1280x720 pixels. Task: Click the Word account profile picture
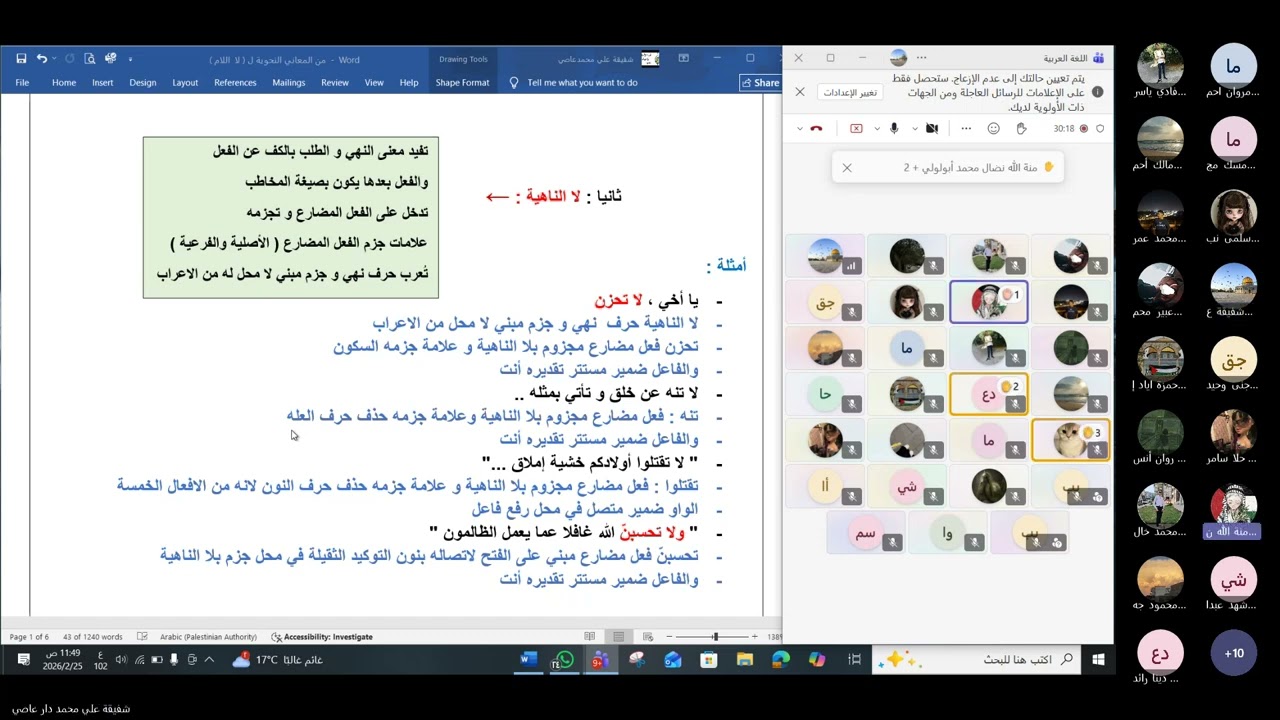point(650,59)
